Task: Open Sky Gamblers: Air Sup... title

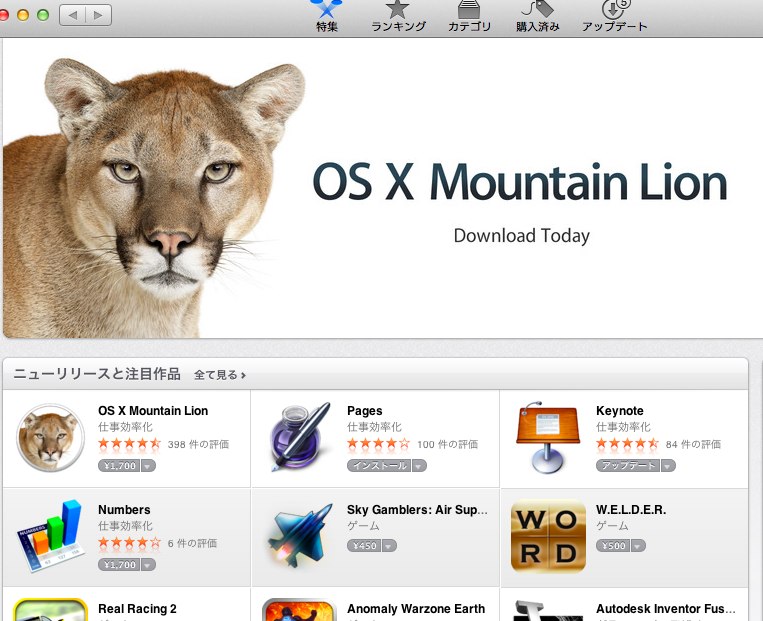Action: [x=417, y=510]
